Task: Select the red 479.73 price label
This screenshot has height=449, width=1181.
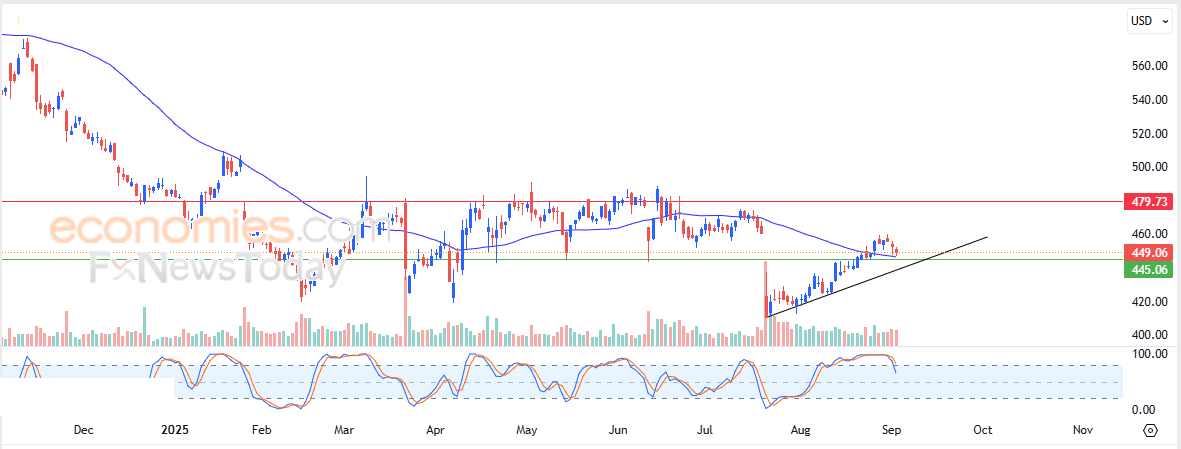Action: (x=1149, y=202)
